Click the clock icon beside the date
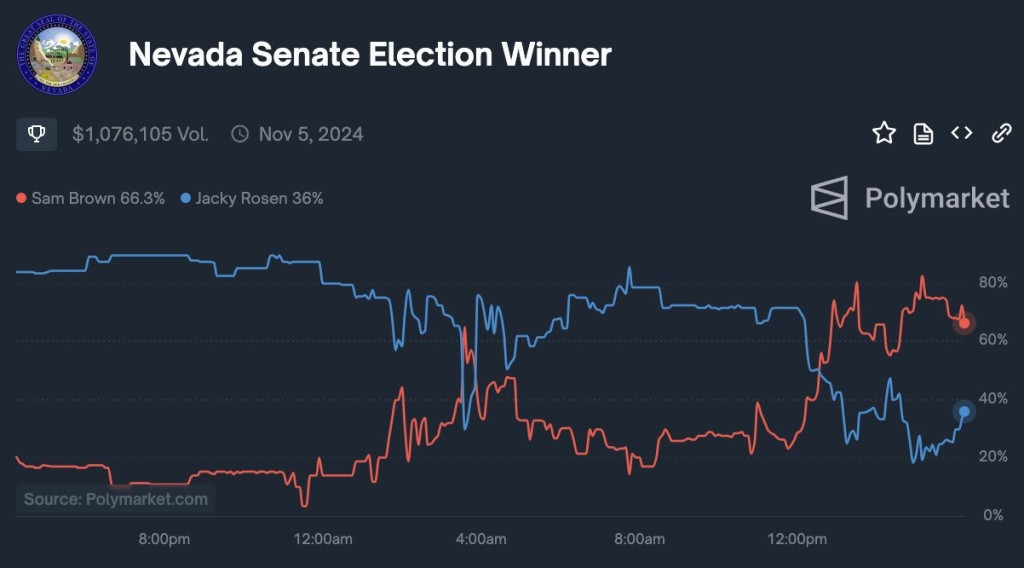Viewport: 1024px width, 568px height. coord(240,134)
